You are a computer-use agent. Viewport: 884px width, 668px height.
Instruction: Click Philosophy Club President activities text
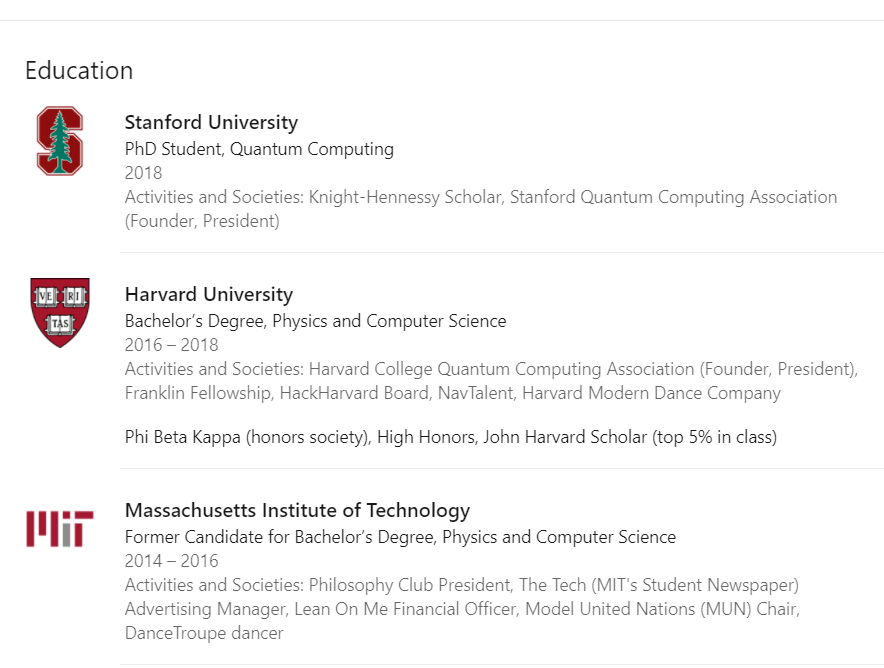(410, 585)
